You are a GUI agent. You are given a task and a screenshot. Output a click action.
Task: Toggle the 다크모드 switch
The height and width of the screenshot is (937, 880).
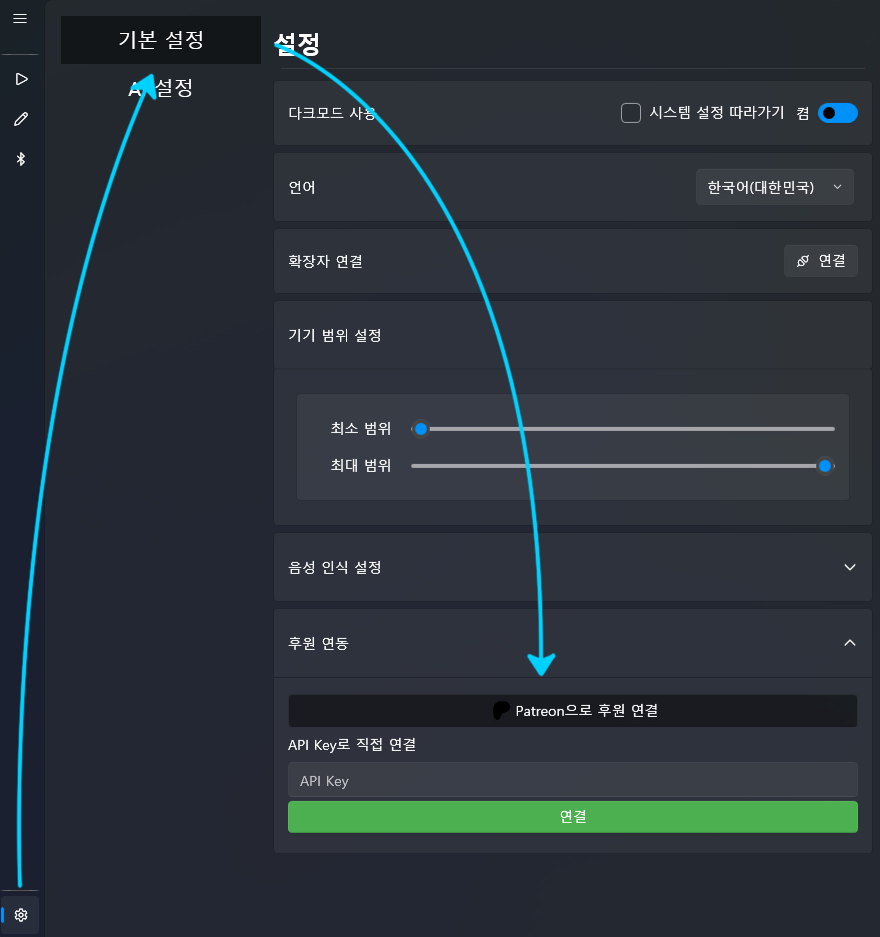coord(837,113)
